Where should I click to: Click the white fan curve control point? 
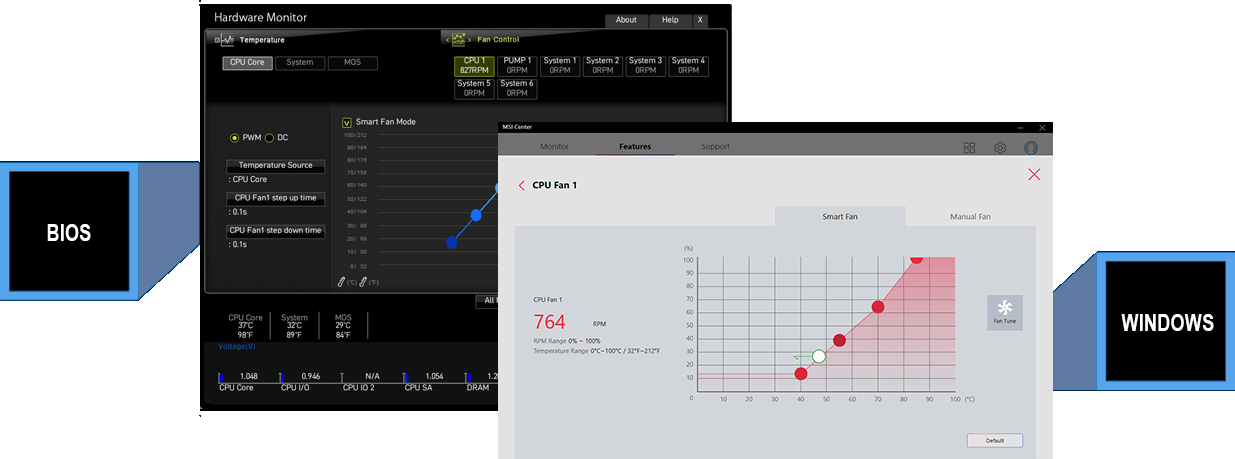(819, 356)
